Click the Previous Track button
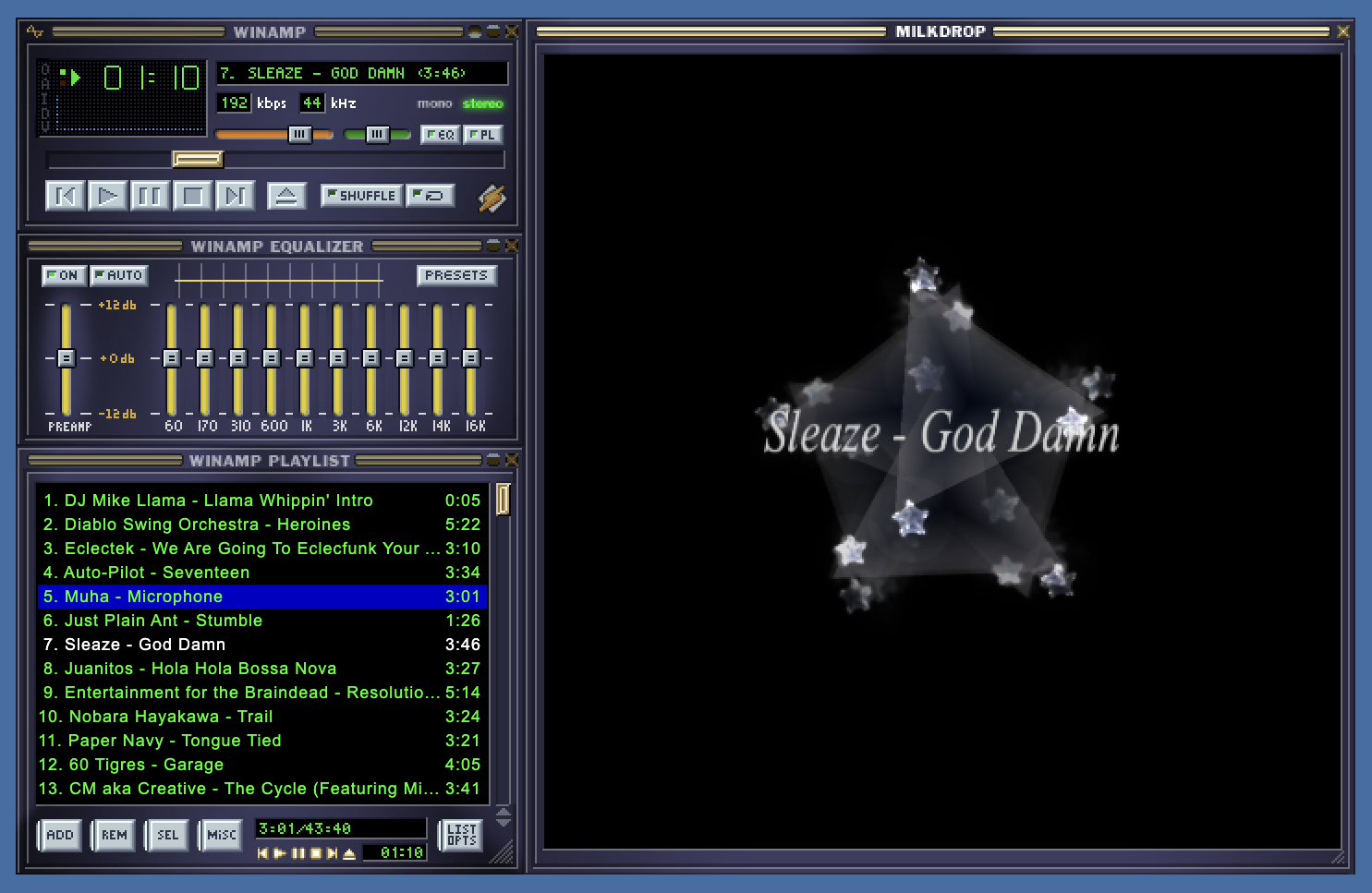 (x=65, y=196)
